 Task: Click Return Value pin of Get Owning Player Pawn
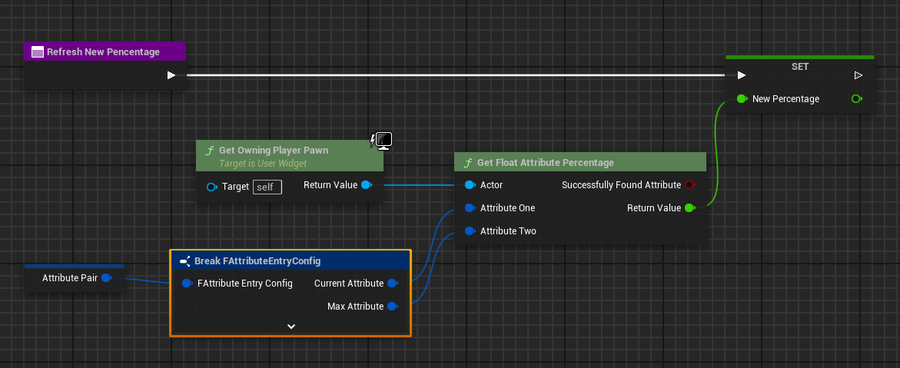coord(367,185)
